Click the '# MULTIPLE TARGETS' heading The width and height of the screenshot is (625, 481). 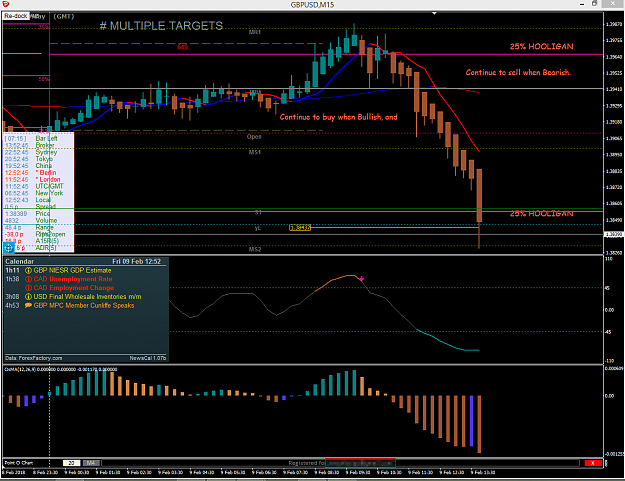coord(161,26)
